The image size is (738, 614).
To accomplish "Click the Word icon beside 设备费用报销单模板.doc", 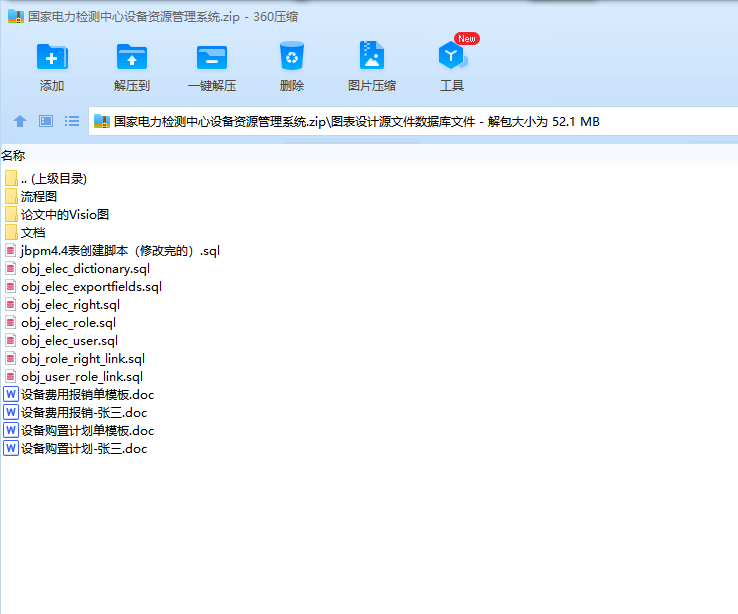I will click(x=11, y=394).
